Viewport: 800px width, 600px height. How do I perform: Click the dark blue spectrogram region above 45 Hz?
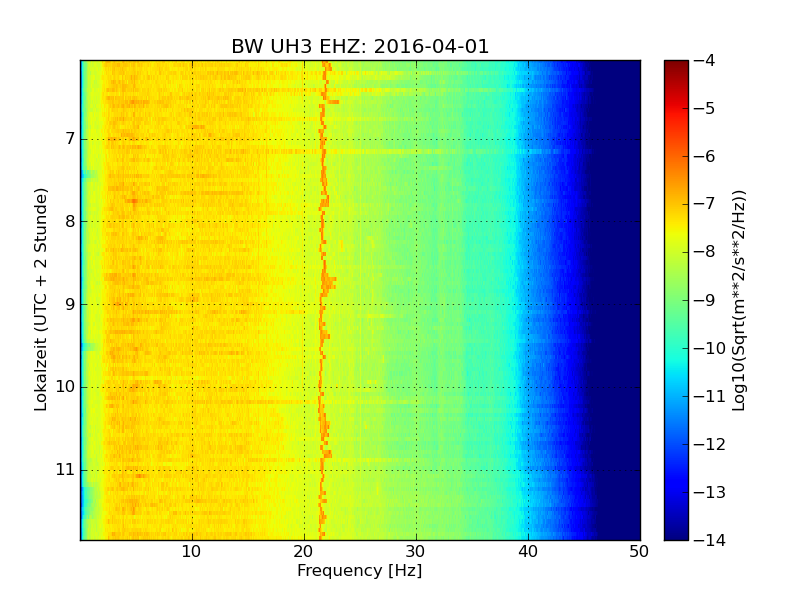615,300
